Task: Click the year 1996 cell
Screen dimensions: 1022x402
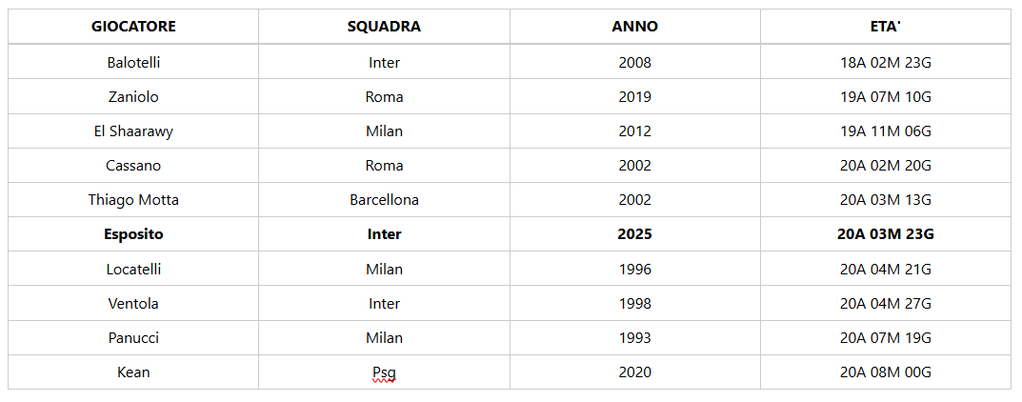Action: click(x=635, y=269)
